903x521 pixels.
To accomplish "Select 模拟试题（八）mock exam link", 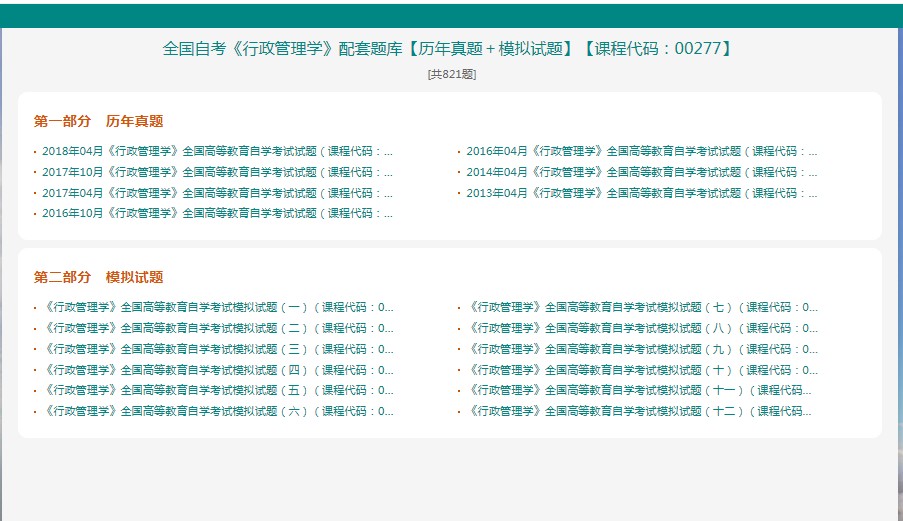I will click(x=643, y=328).
